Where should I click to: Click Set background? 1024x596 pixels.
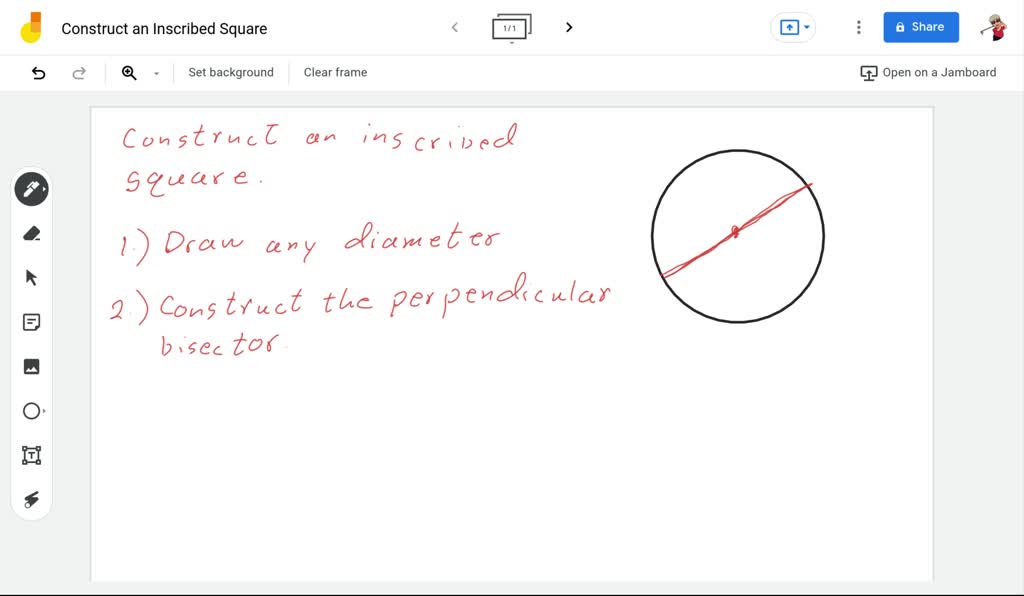[231, 72]
